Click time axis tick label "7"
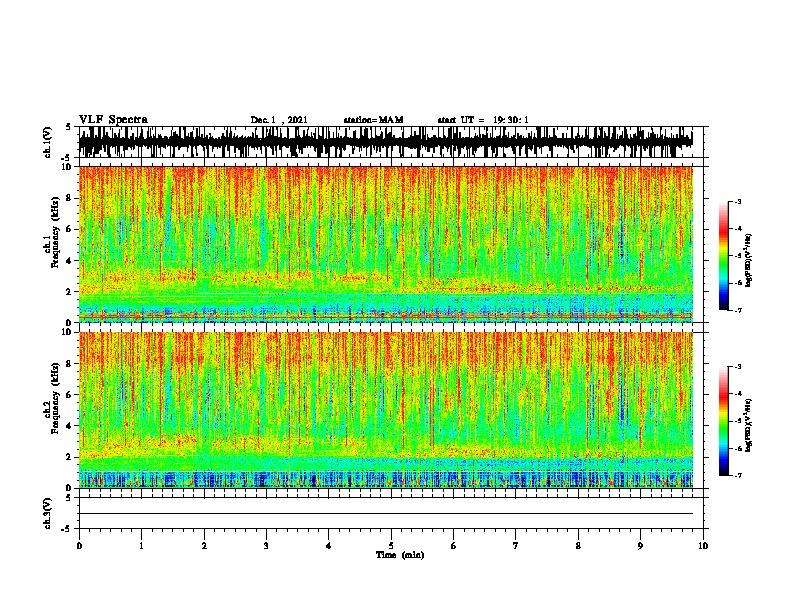Viewport: 792px width, 612px height. (x=516, y=546)
